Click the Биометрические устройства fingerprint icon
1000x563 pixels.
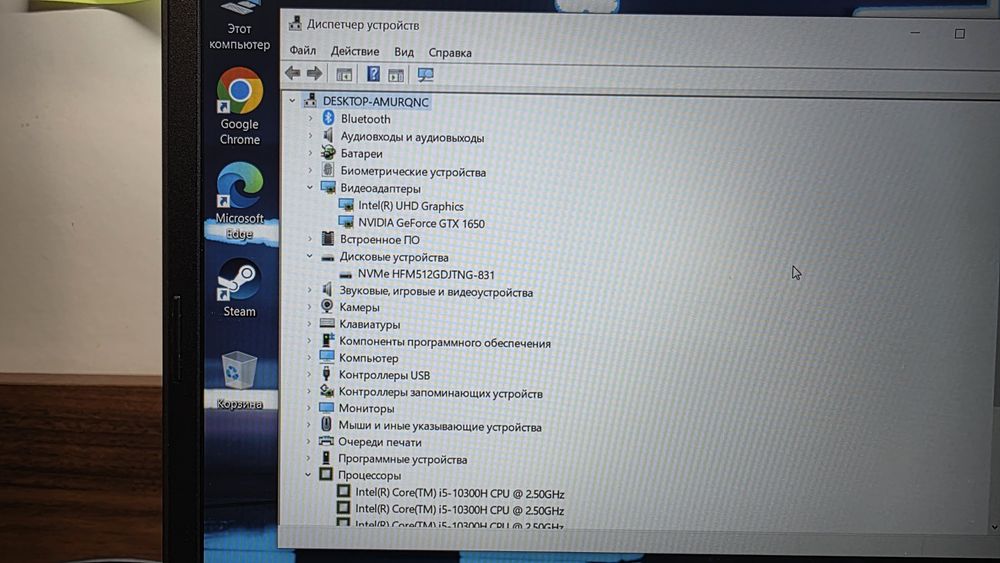[x=328, y=170]
